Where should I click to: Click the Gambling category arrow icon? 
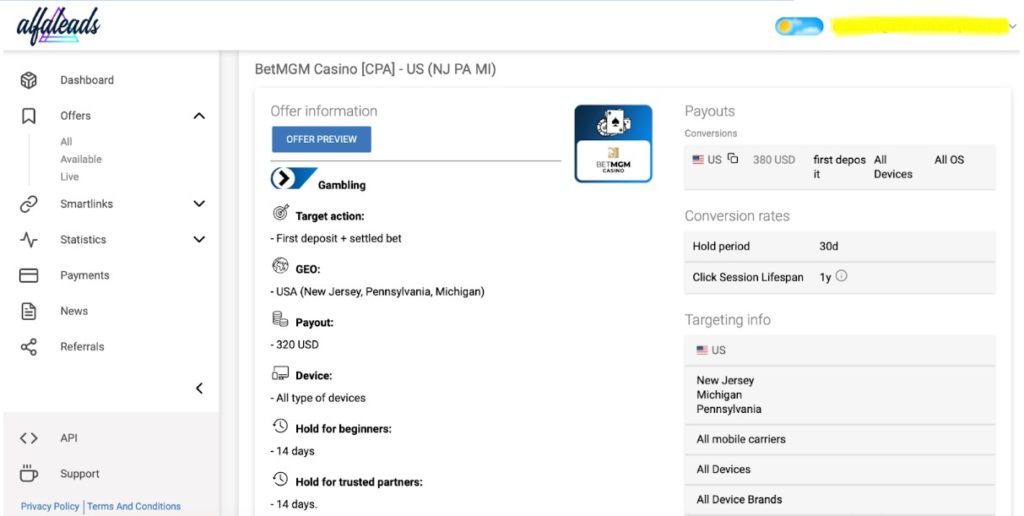(x=293, y=178)
